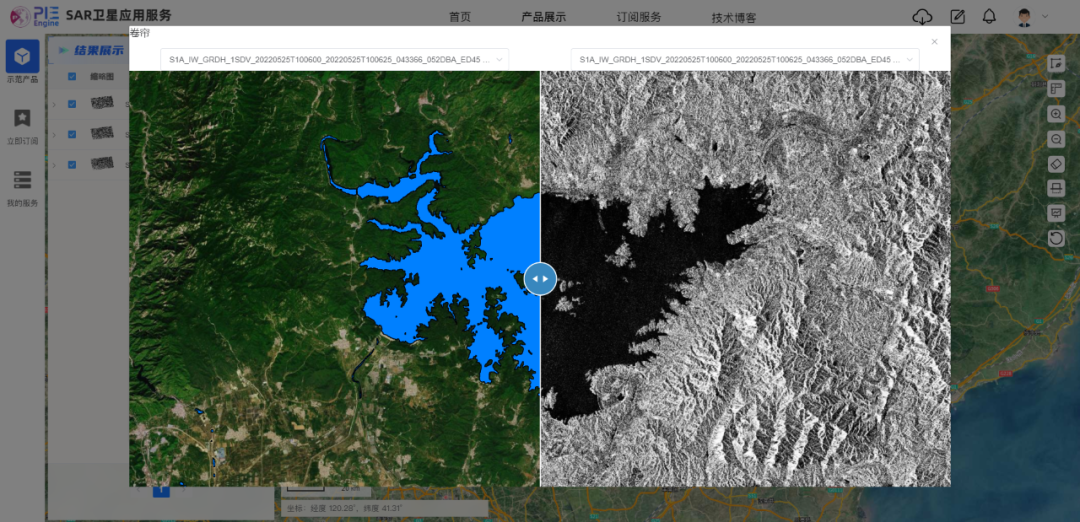Click the 缩略图 column header
1080x522 pixels.
[x=100, y=76]
